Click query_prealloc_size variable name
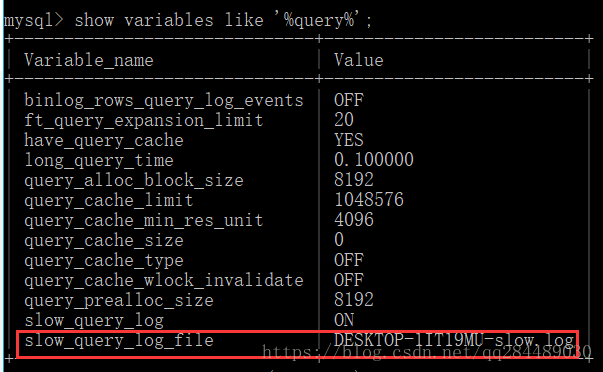This screenshot has width=603, height=372. click(x=119, y=300)
